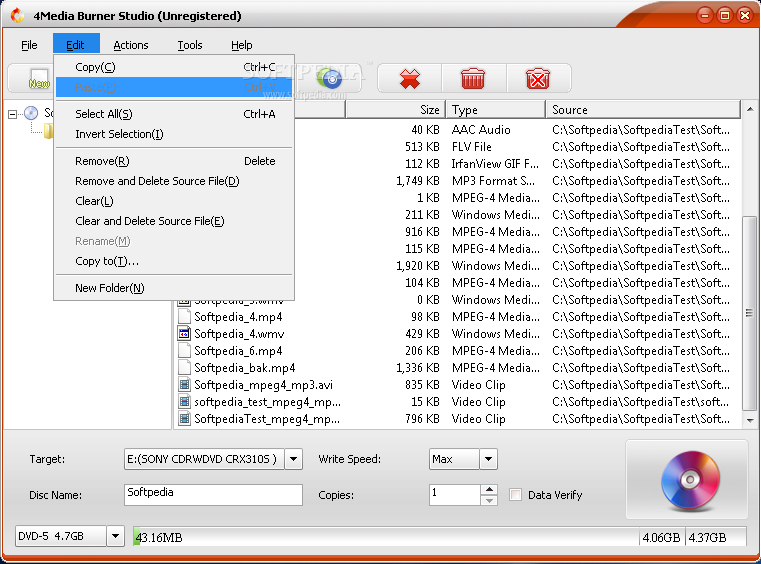Open the Write Speed dropdown

489,459
